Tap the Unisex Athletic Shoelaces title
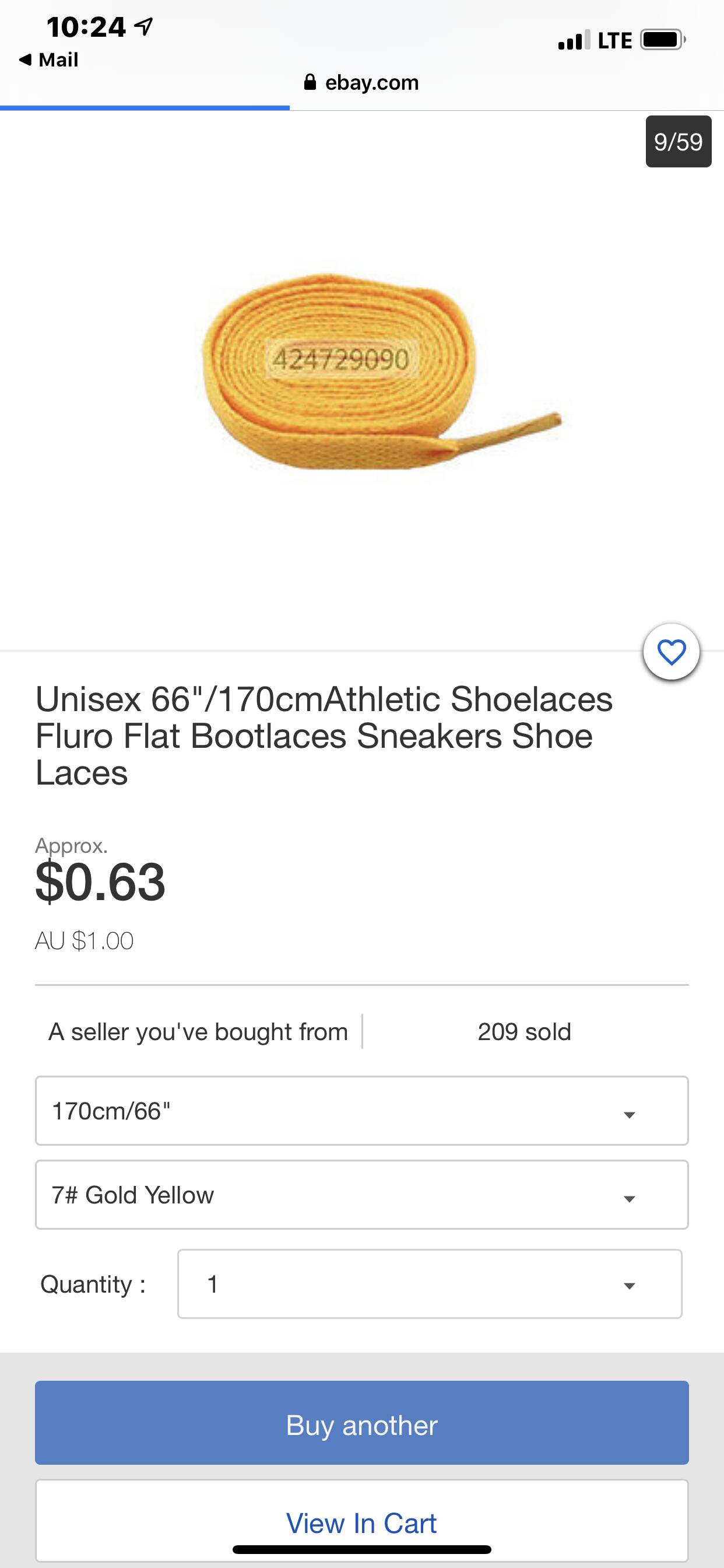724x1568 pixels. (324, 736)
